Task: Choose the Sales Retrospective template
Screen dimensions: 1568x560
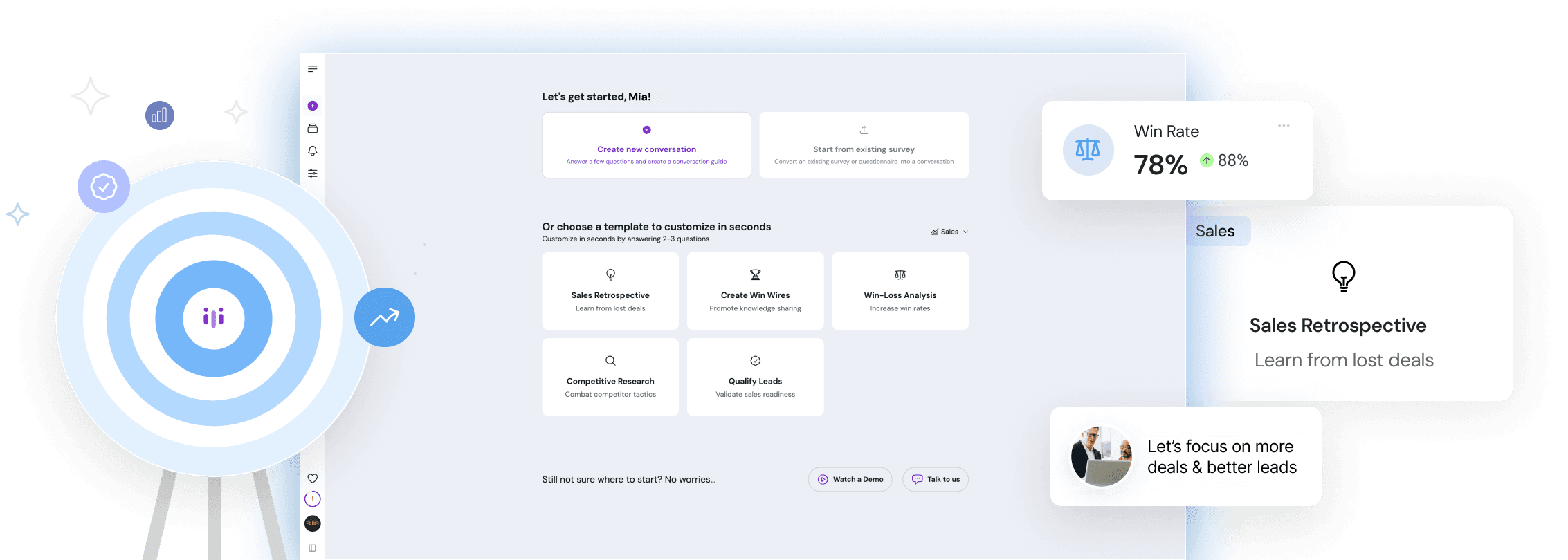Action: click(x=610, y=291)
